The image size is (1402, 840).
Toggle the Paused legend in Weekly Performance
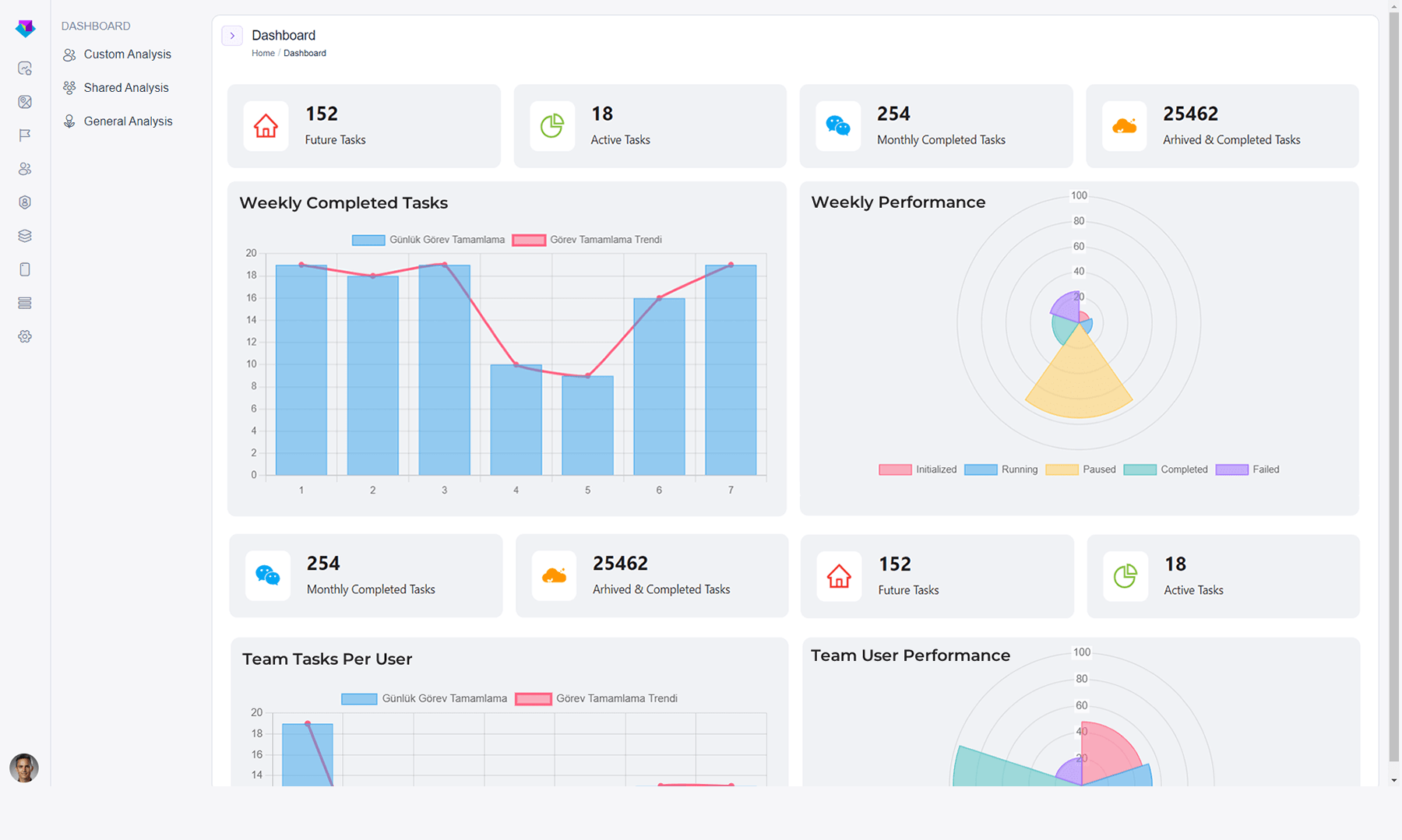[x=1080, y=469]
